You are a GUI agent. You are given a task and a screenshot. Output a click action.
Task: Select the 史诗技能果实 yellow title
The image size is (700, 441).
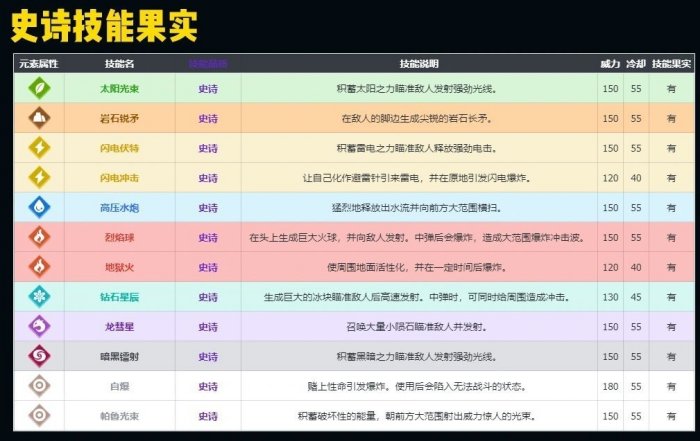104,25
